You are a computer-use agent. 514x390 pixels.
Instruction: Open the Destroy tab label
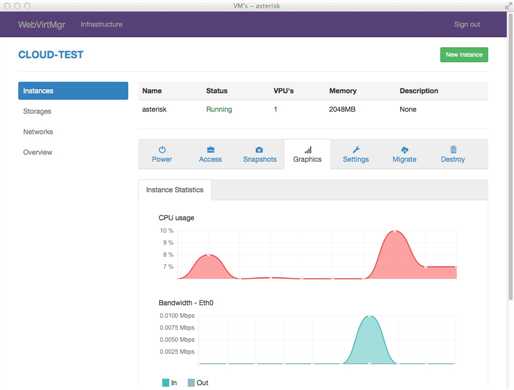(x=453, y=159)
